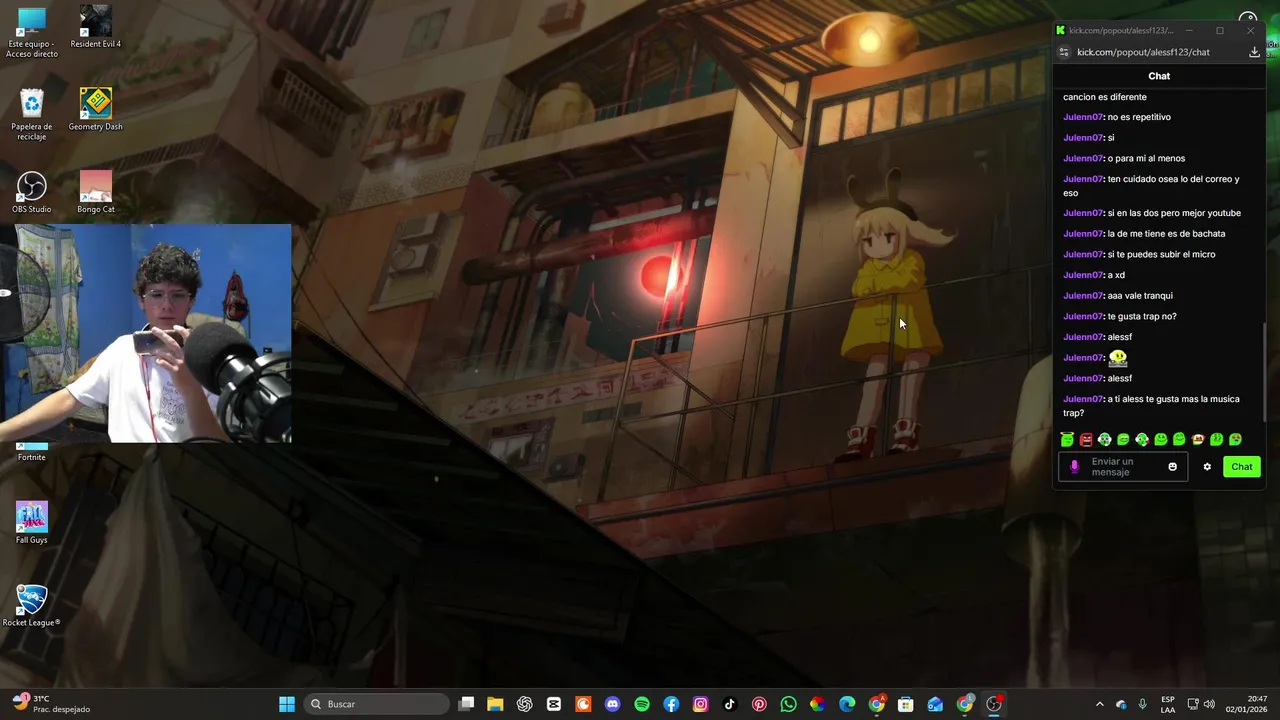The height and width of the screenshot is (720, 1280).
Task: Select the Bongo Cat desktop icon
Action: tap(96, 192)
